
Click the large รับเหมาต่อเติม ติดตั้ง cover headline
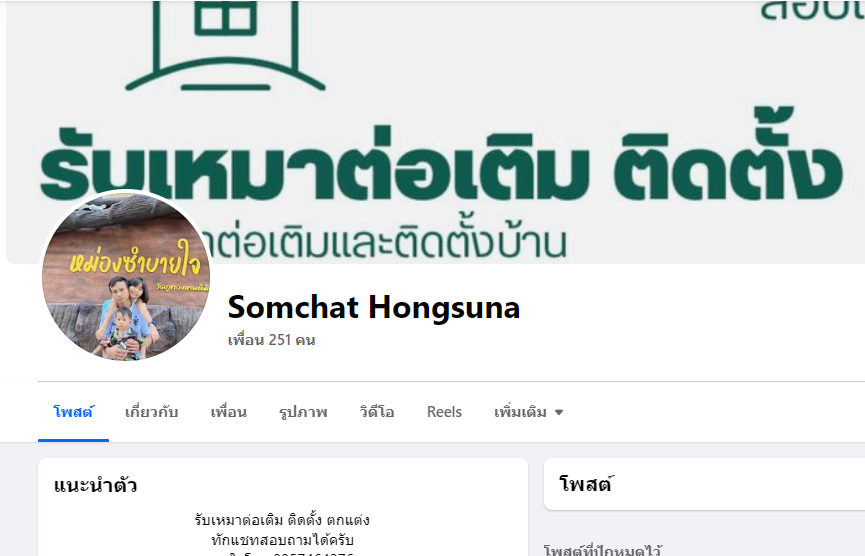(x=441, y=160)
